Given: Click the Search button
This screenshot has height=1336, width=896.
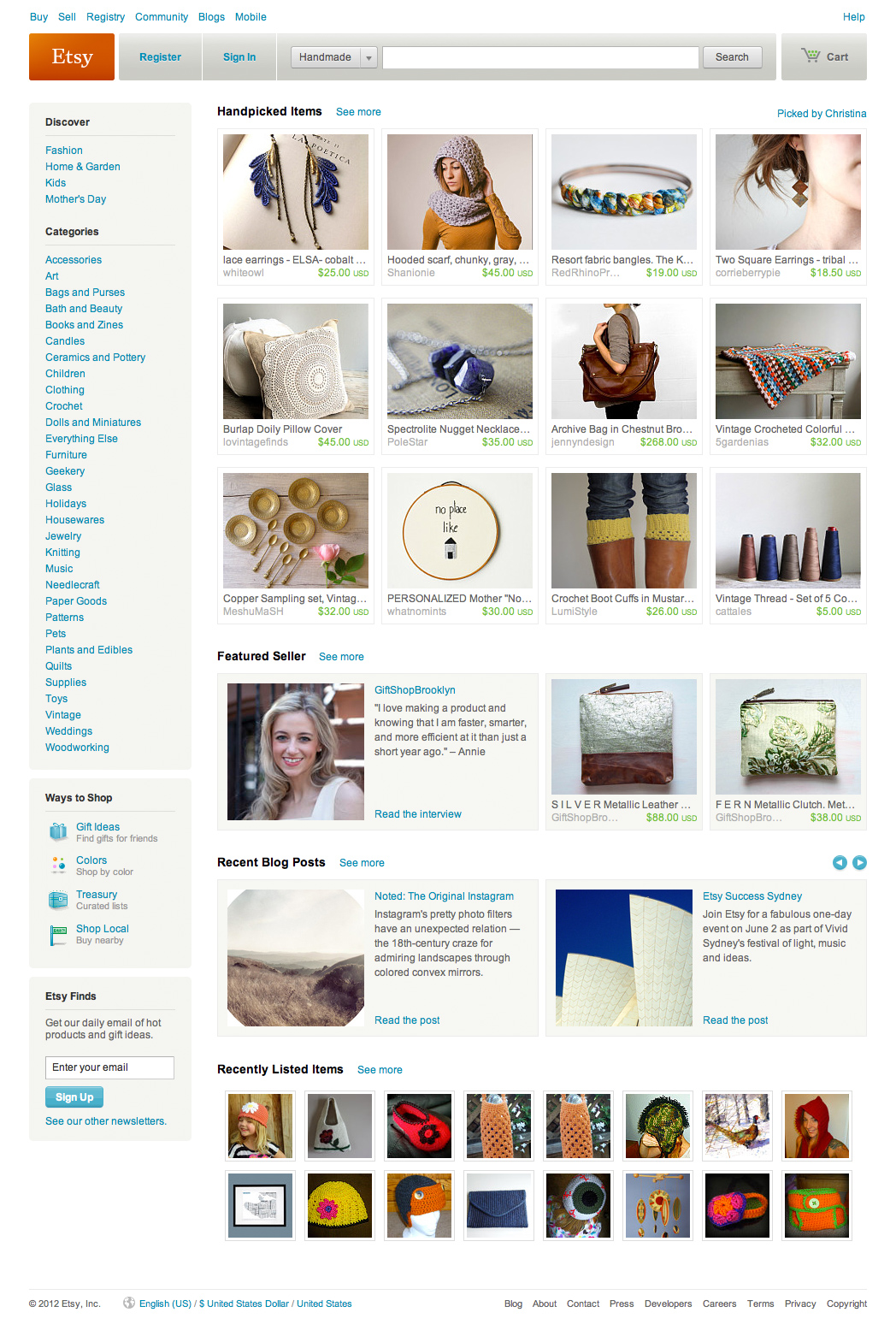Looking at the screenshot, I should pos(732,57).
